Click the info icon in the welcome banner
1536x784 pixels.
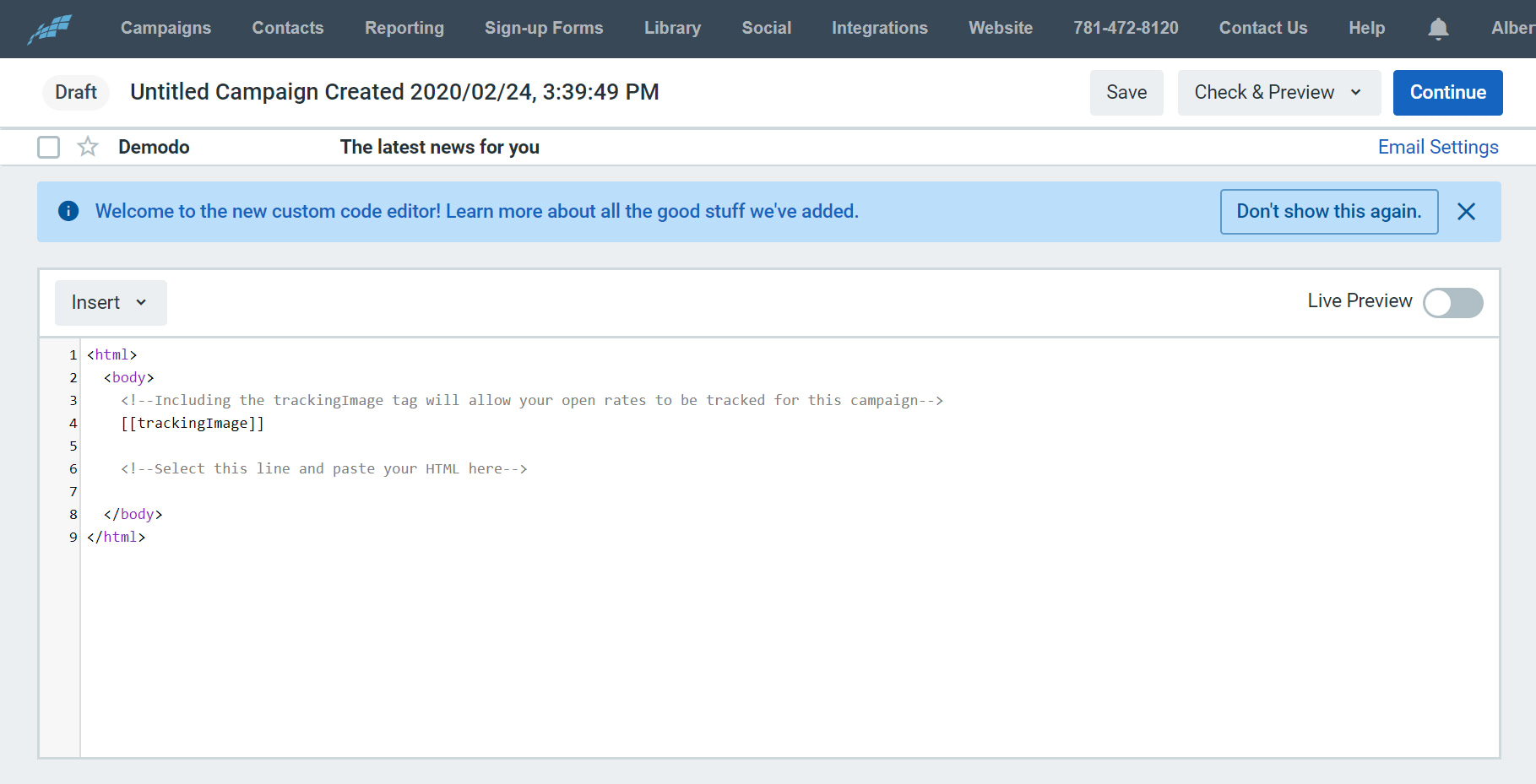(x=68, y=211)
